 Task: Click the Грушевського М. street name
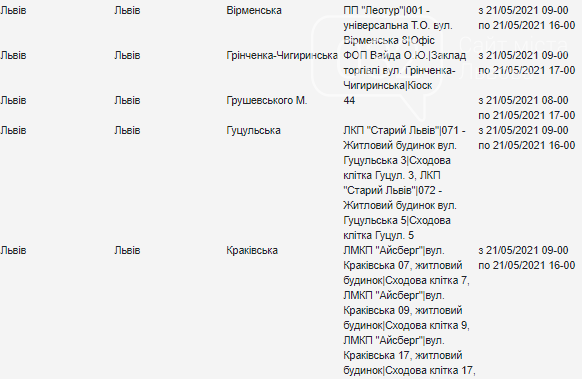click(267, 101)
